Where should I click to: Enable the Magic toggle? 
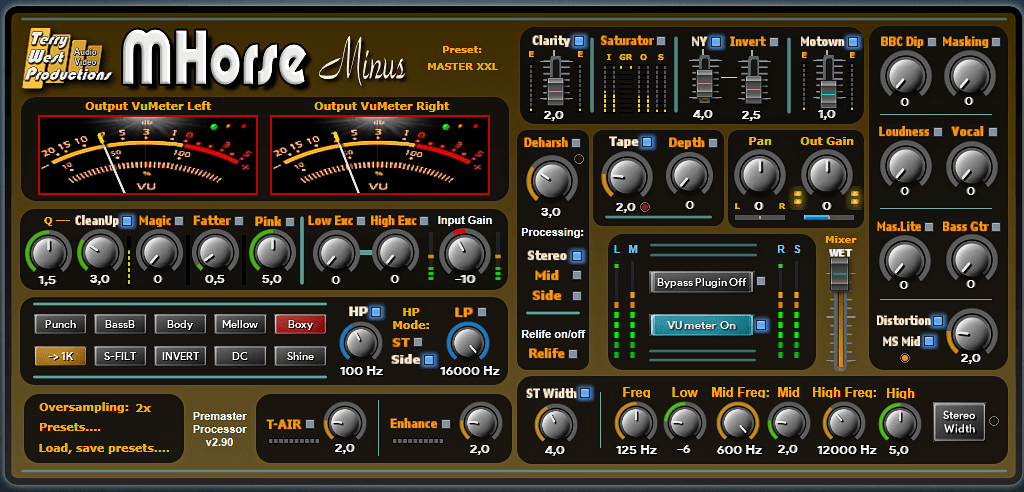[179, 221]
